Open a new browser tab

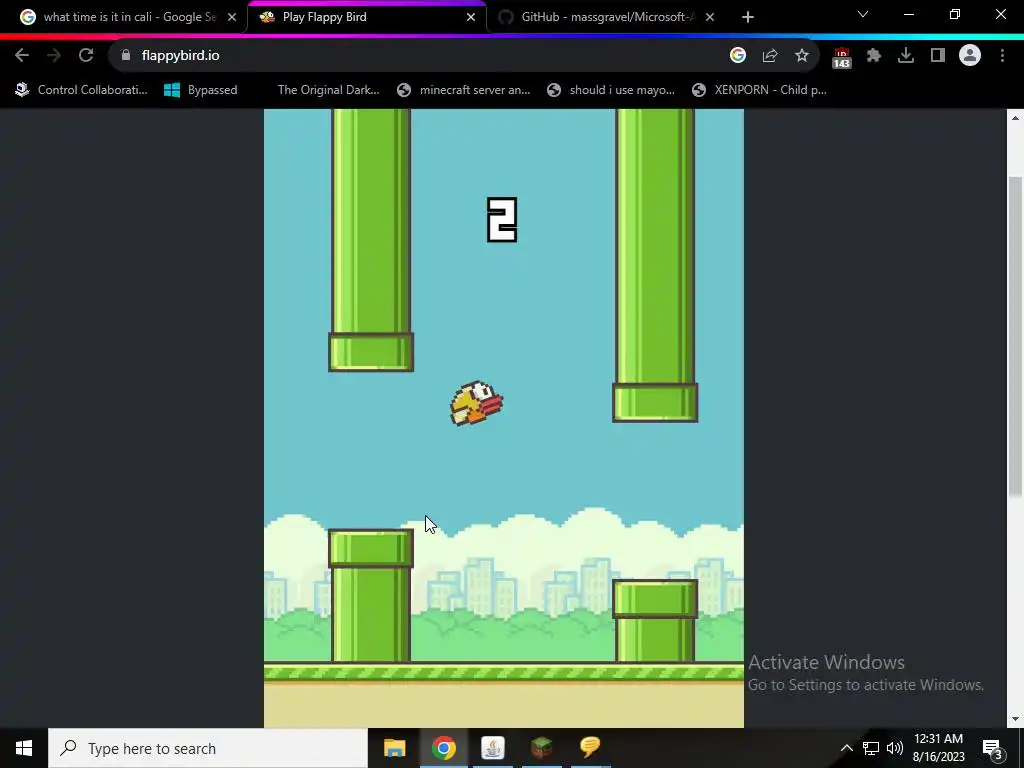[x=748, y=17]
